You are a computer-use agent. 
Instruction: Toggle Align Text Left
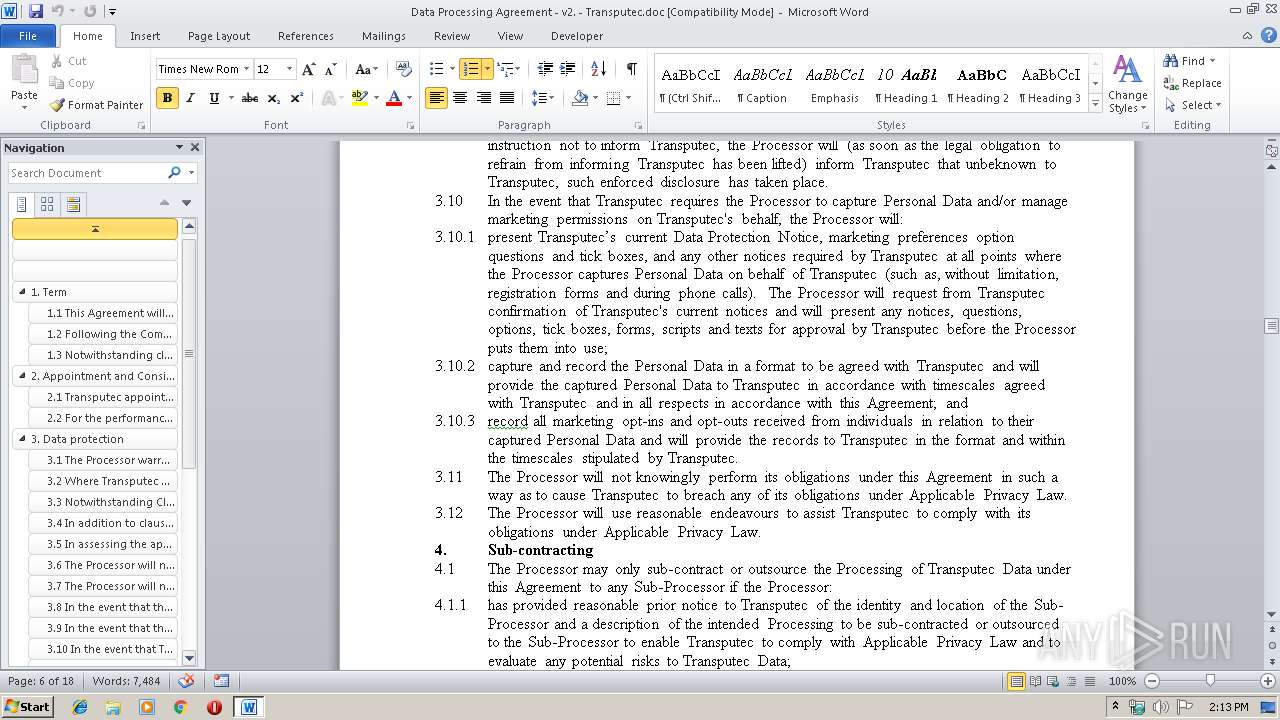[436, 98]
